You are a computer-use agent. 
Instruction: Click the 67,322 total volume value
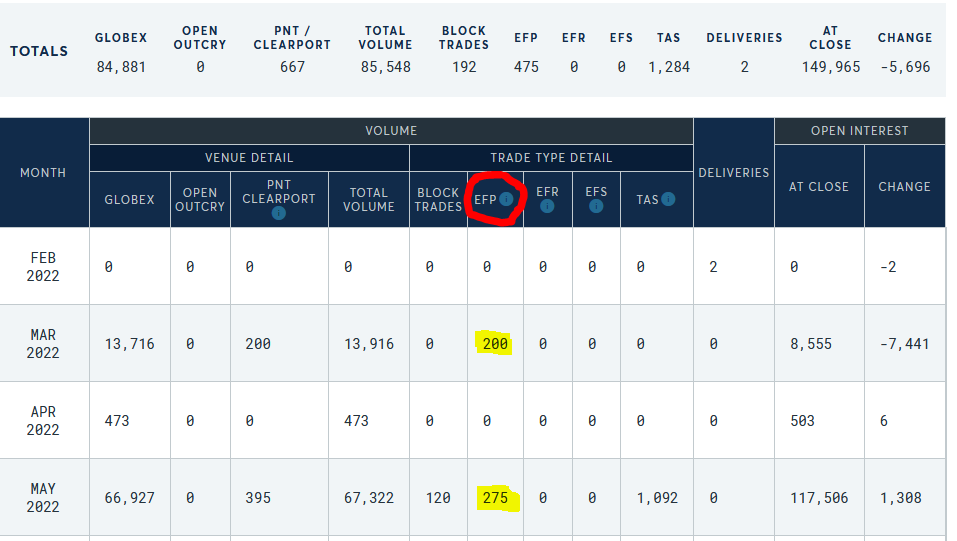(369, 498)
